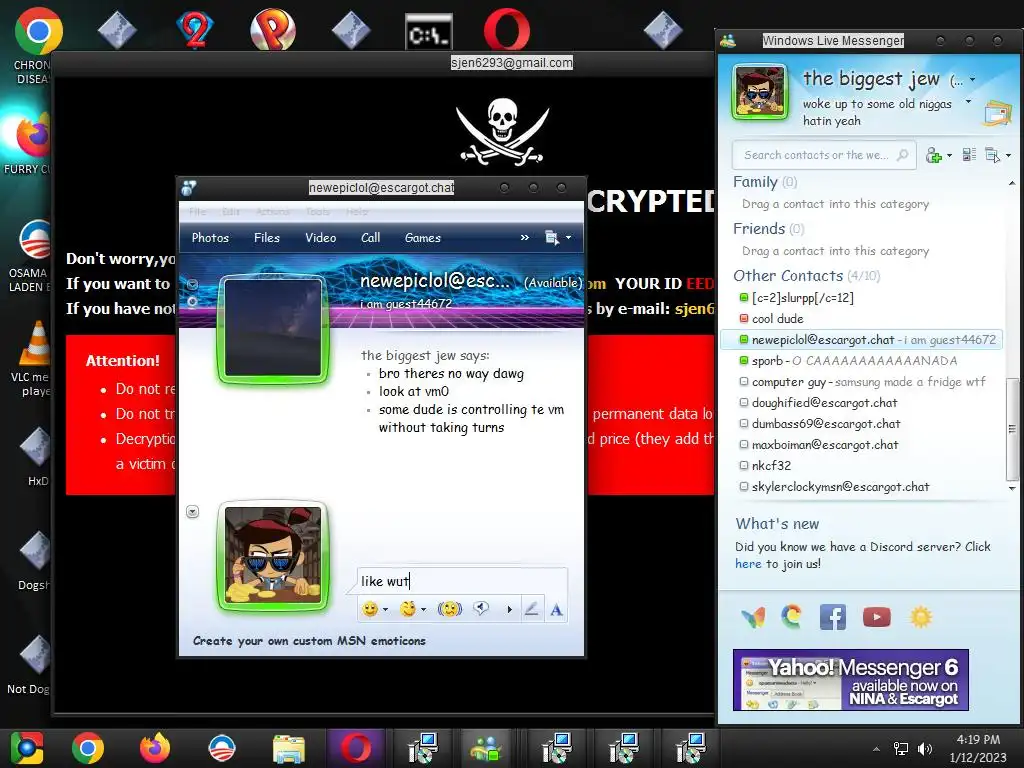The height and width of the screenshot is (768, 1024).
Task: Click the Messenger icon on the taskbar
Action: point(486,748)
